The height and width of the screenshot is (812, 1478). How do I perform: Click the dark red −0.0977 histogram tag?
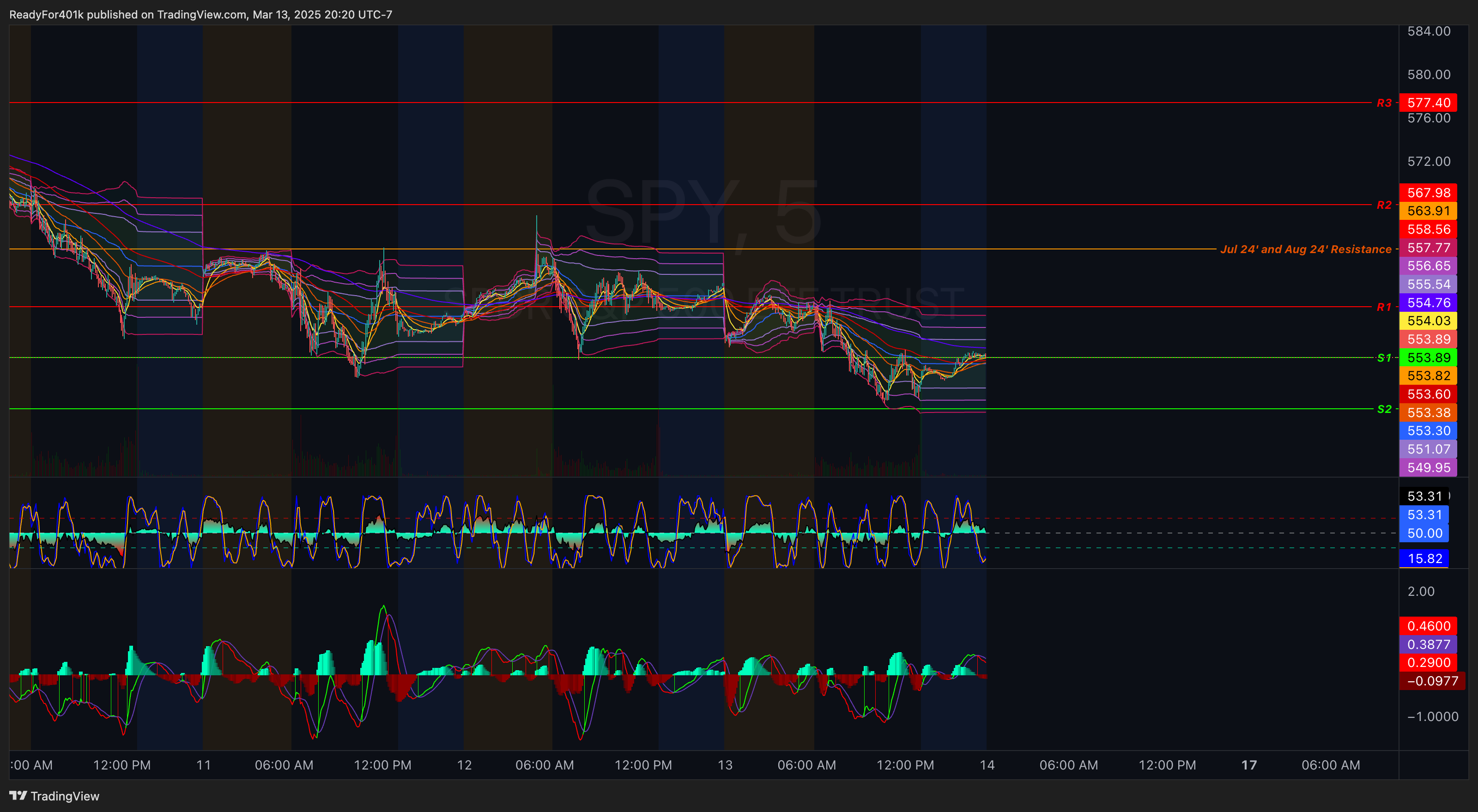(x=1432, y=681)
